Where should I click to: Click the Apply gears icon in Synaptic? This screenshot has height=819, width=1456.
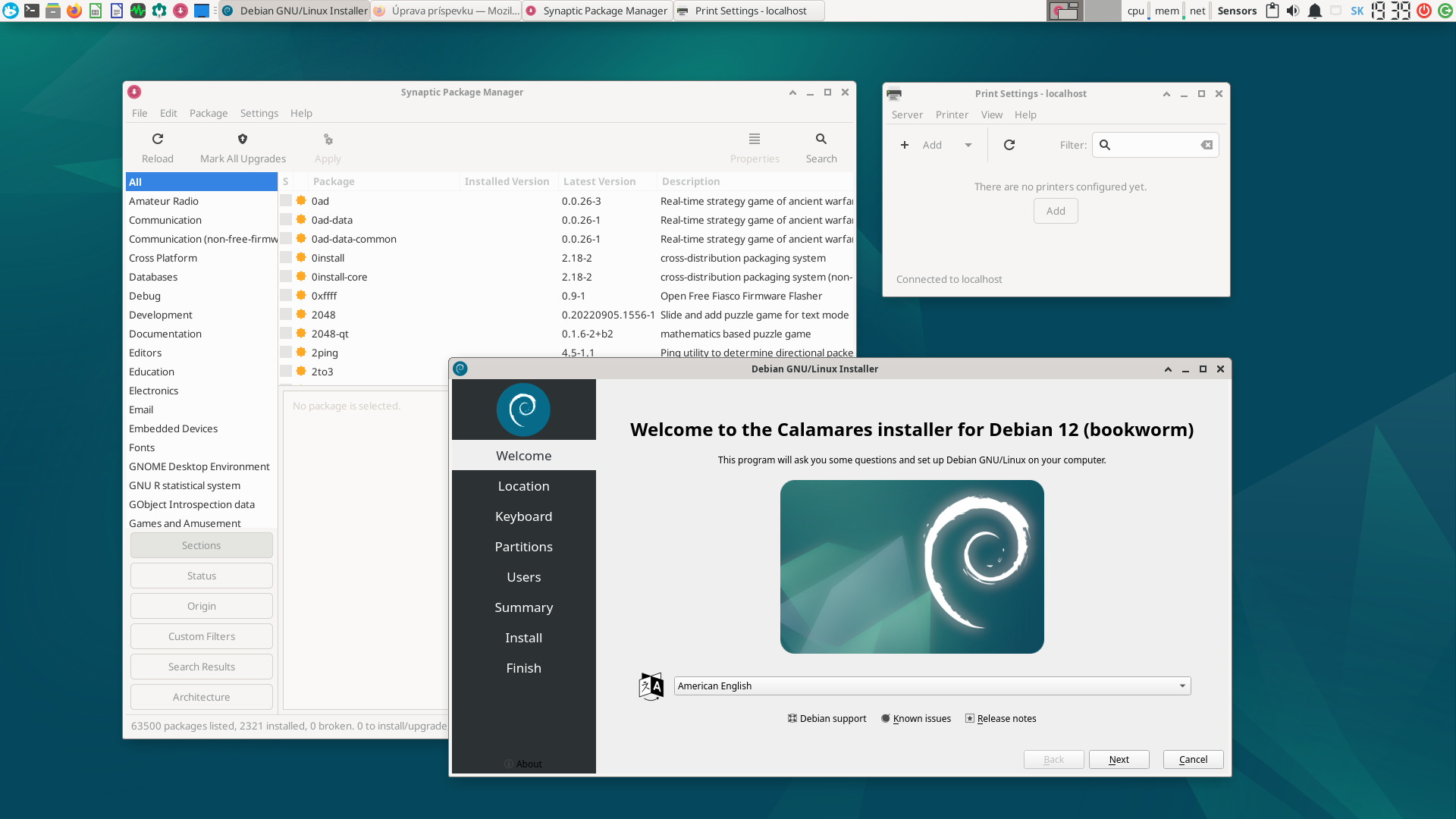pos(328,139)
